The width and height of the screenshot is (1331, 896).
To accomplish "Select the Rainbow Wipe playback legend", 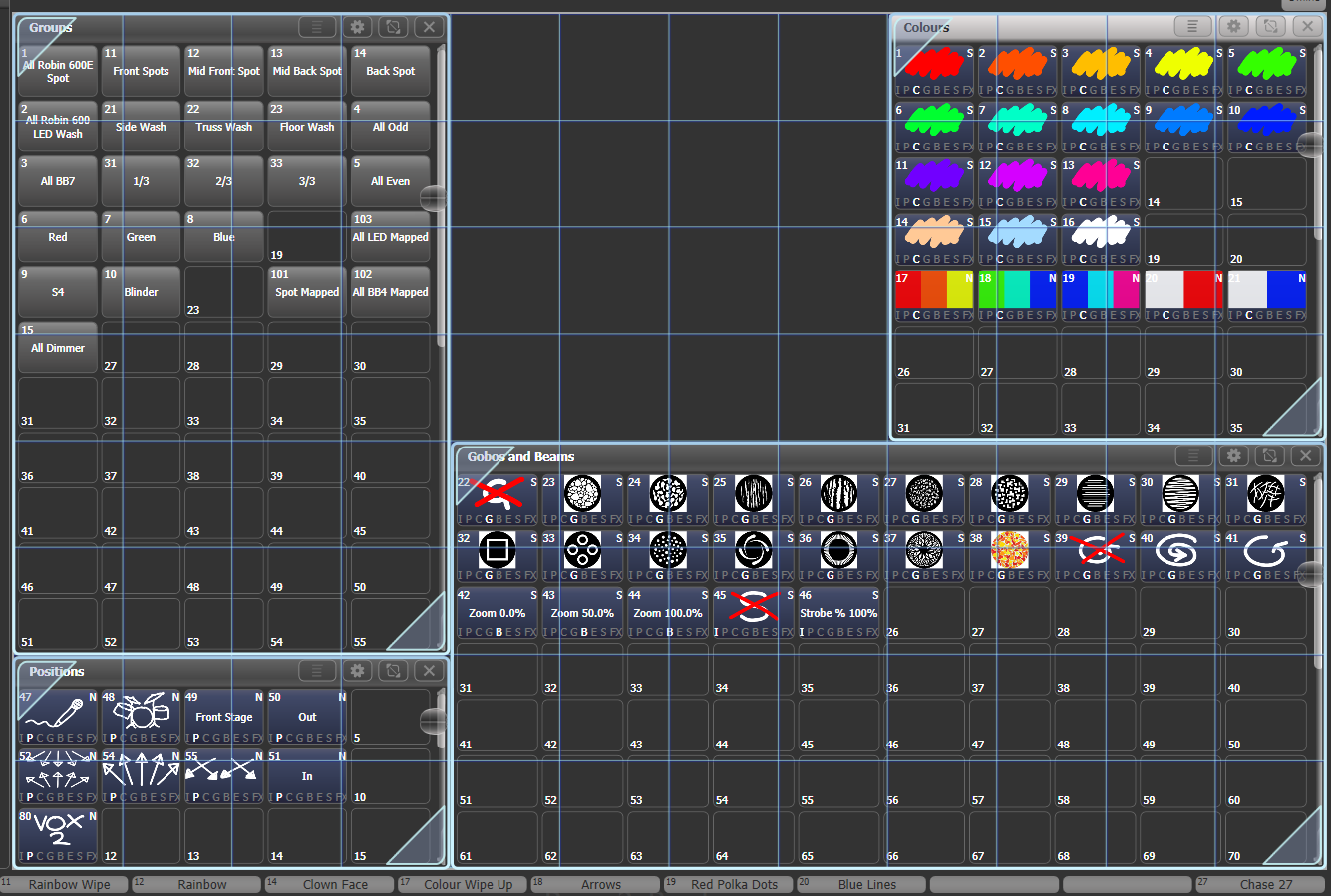I will [70, 884].
